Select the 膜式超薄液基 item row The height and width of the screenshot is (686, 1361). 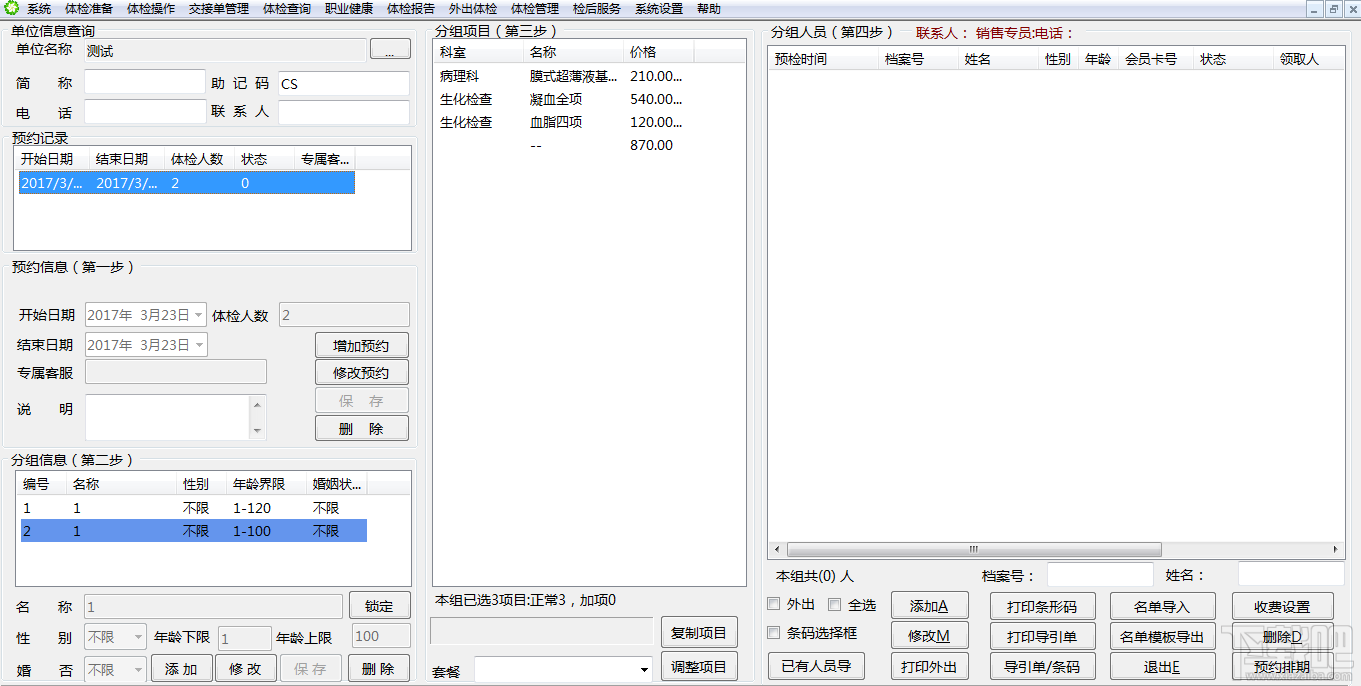(x=563, y=76)
